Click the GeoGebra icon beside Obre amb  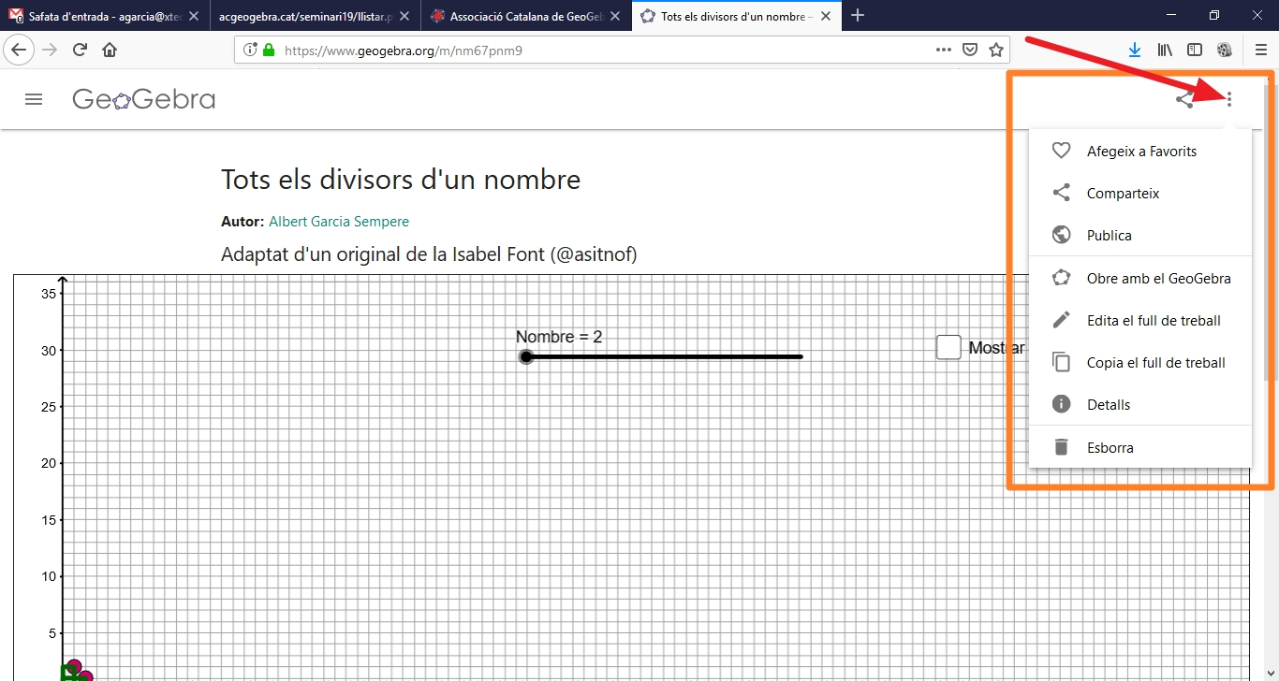[1062, 278]
